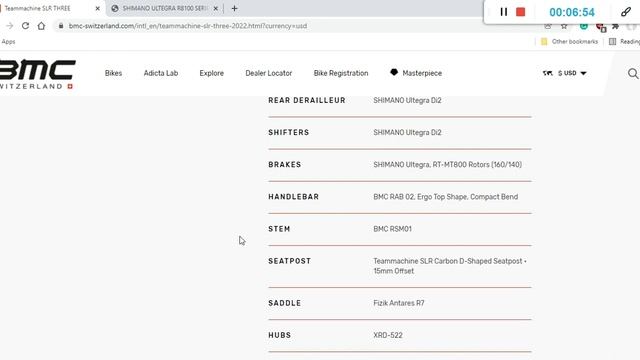
Task: Select the SHIFTERS SHIMANO Ultegra Di2 value
Action: [407, 133]
